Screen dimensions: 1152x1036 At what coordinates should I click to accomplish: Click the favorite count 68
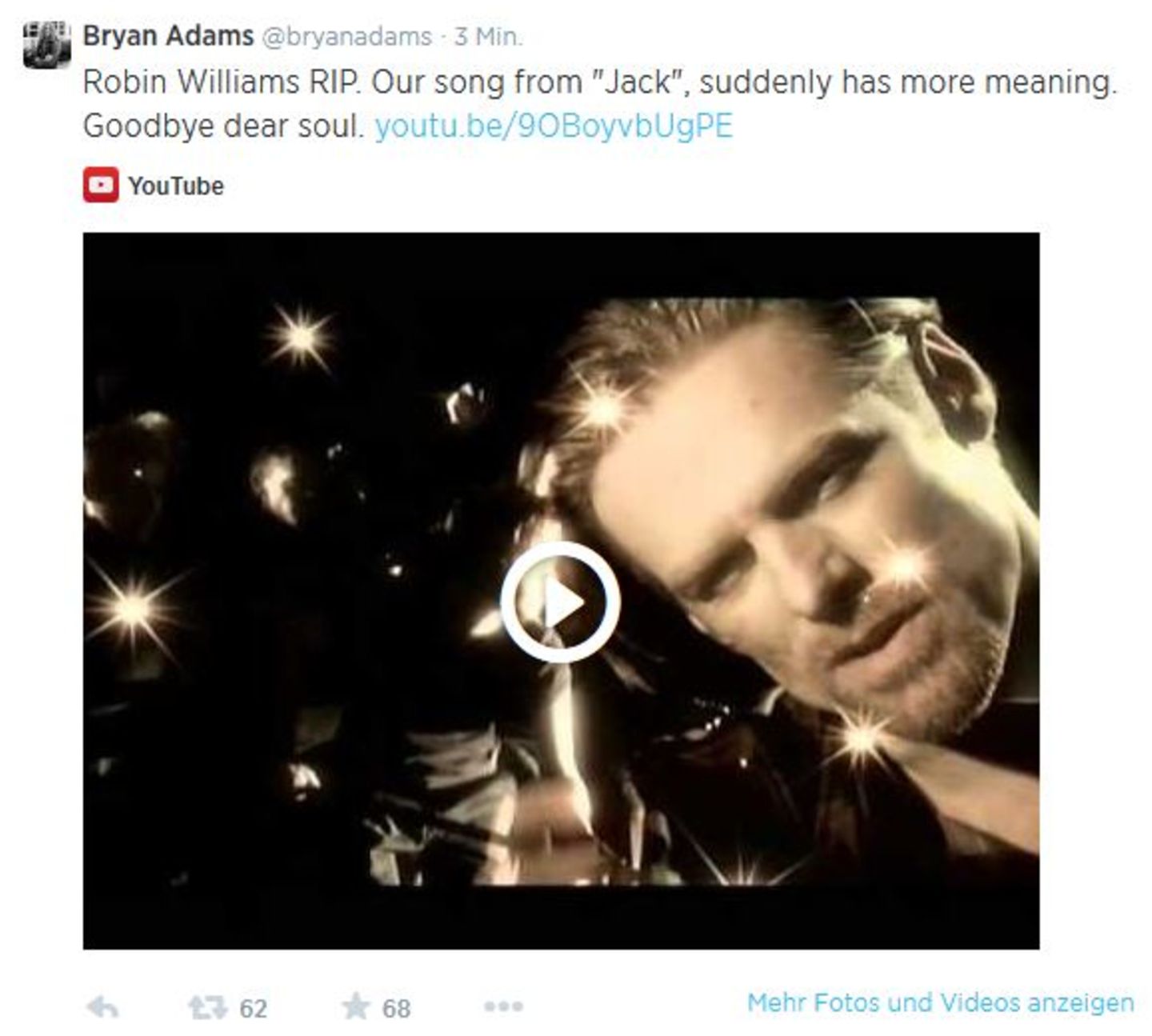(397, 1008)
